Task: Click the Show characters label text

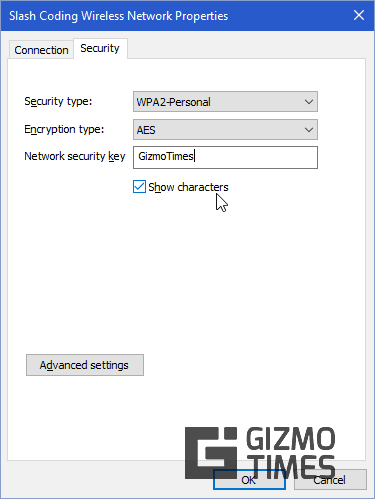Action: click(x=188, y=187)
